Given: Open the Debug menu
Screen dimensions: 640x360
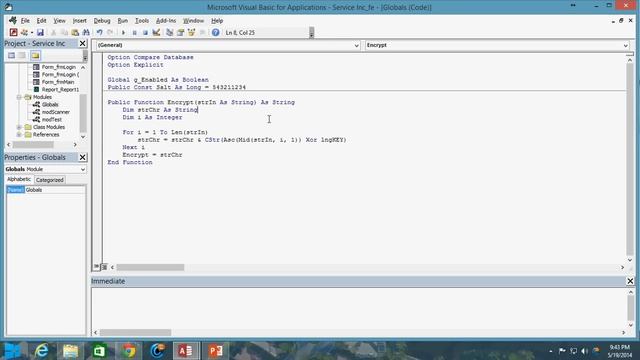Looking at the screenshot, I should pos(102,20).
